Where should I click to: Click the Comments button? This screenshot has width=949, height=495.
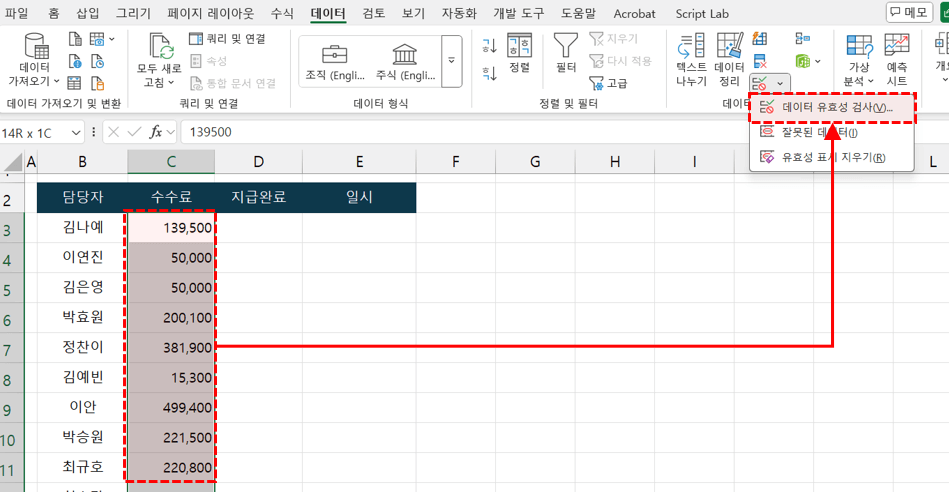click(x=908, y=13)
